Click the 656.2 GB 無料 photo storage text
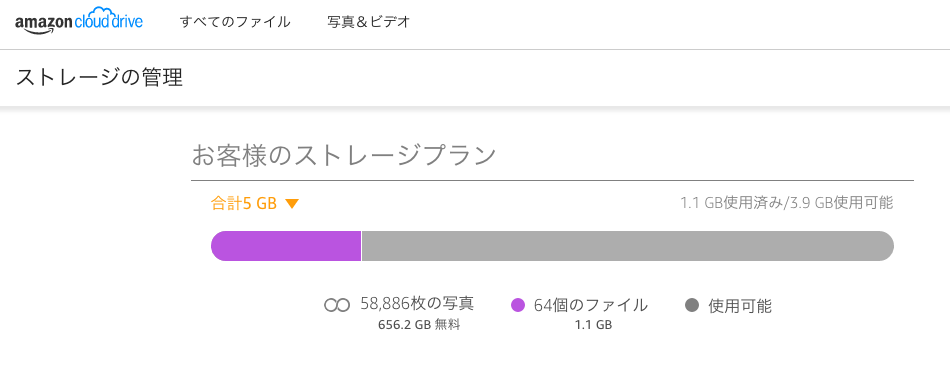This screenshot has height=376, width=950. pyautogui.click(x=419, y=325)
